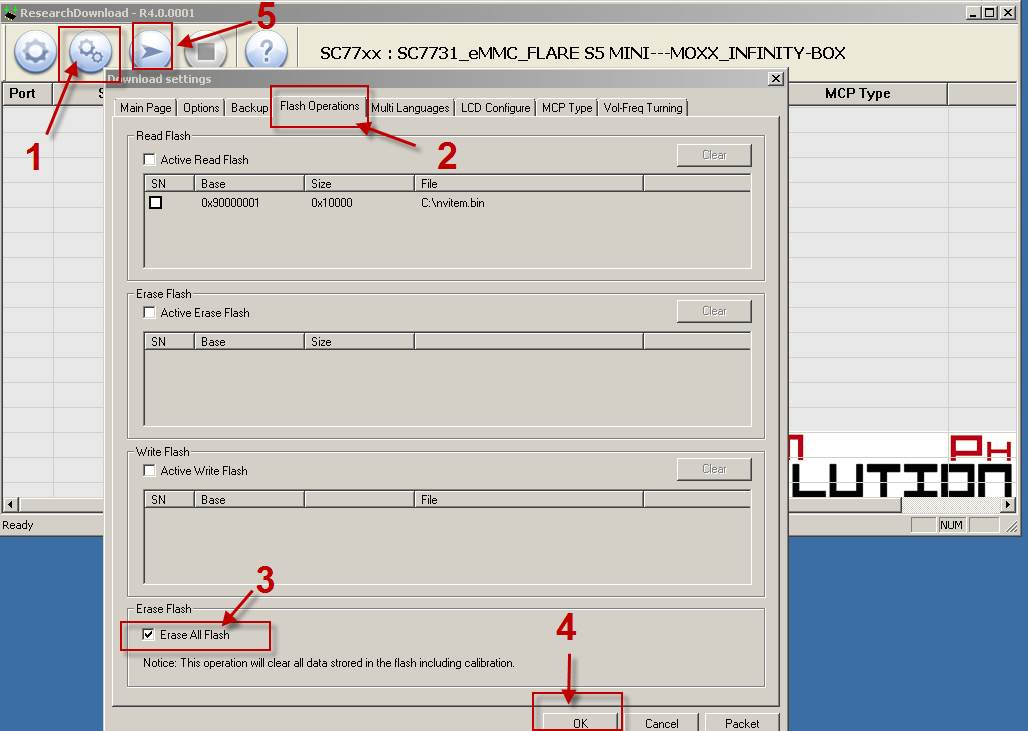This screenshot has width=1028, height=731.
Task: Click Size value 0x10000
Action: 332,203
